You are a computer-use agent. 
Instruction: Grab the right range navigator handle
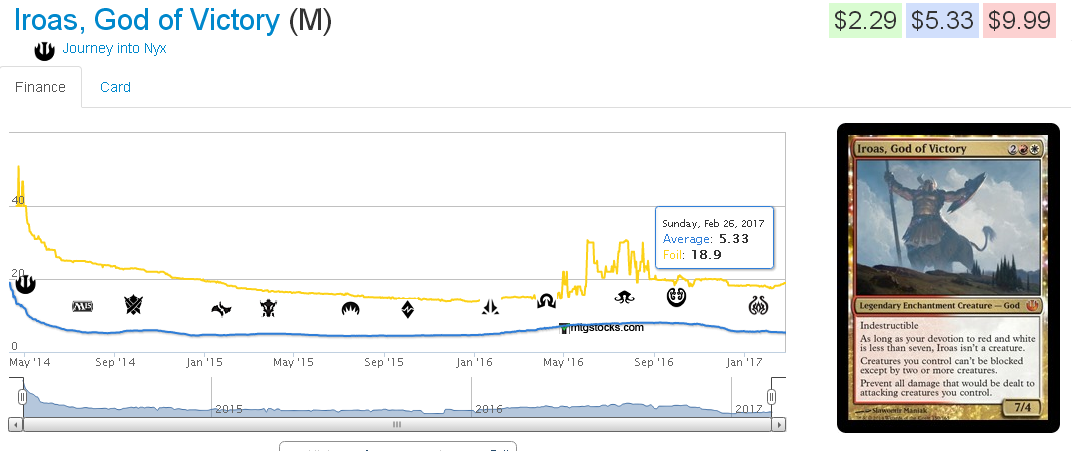(x=772, y=397)
